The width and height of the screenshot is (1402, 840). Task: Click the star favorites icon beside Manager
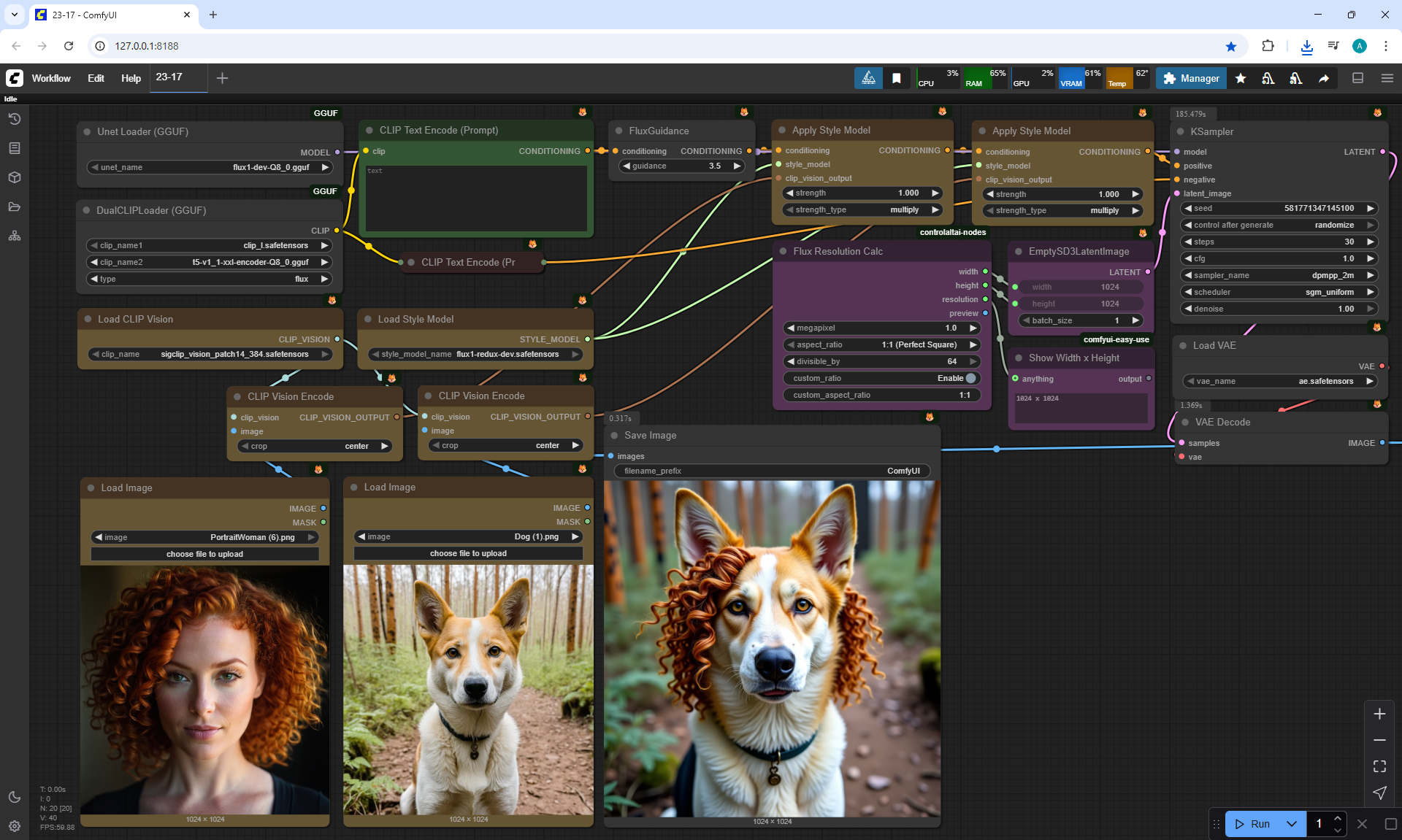(x=1241, y=78)
